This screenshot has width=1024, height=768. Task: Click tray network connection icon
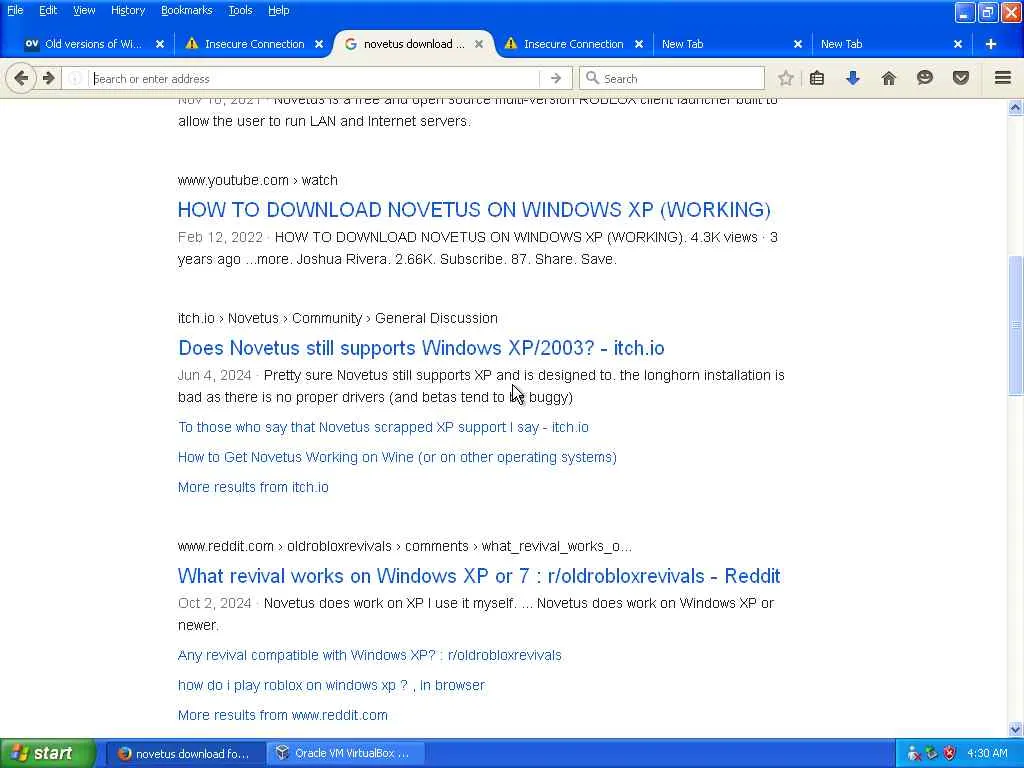(x=914, y=753)
